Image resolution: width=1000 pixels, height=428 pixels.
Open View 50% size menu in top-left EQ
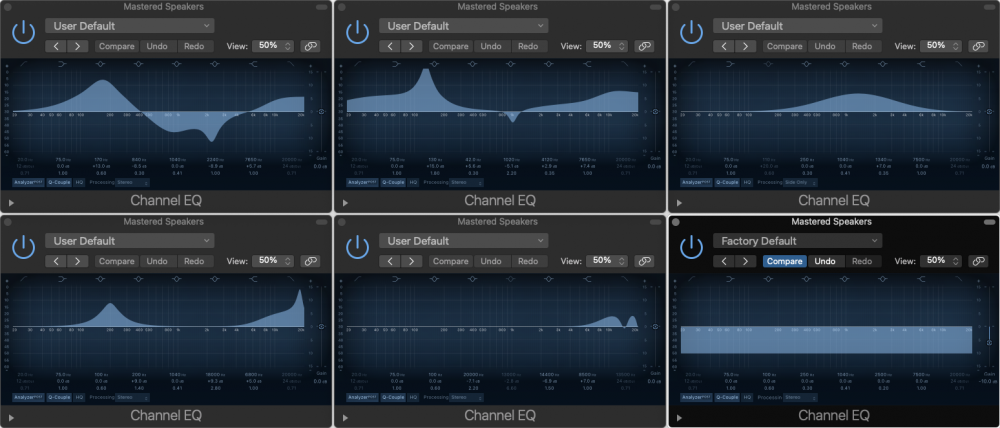pos(273,46)
